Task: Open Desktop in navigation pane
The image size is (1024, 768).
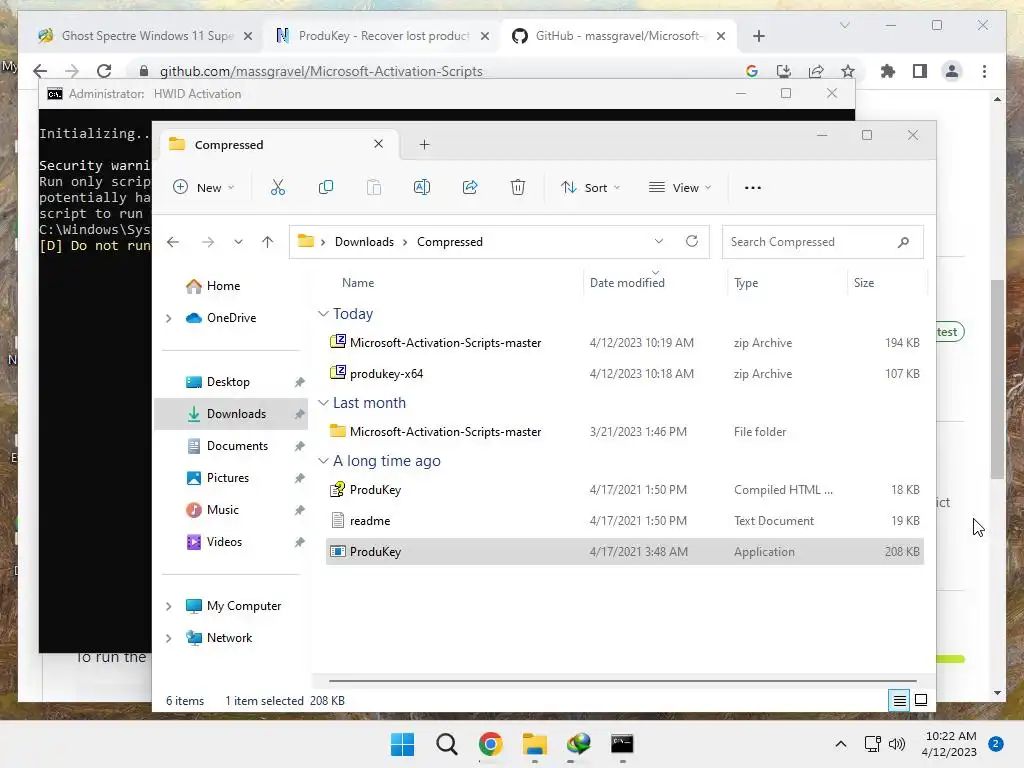Action: tap(228, 382)
